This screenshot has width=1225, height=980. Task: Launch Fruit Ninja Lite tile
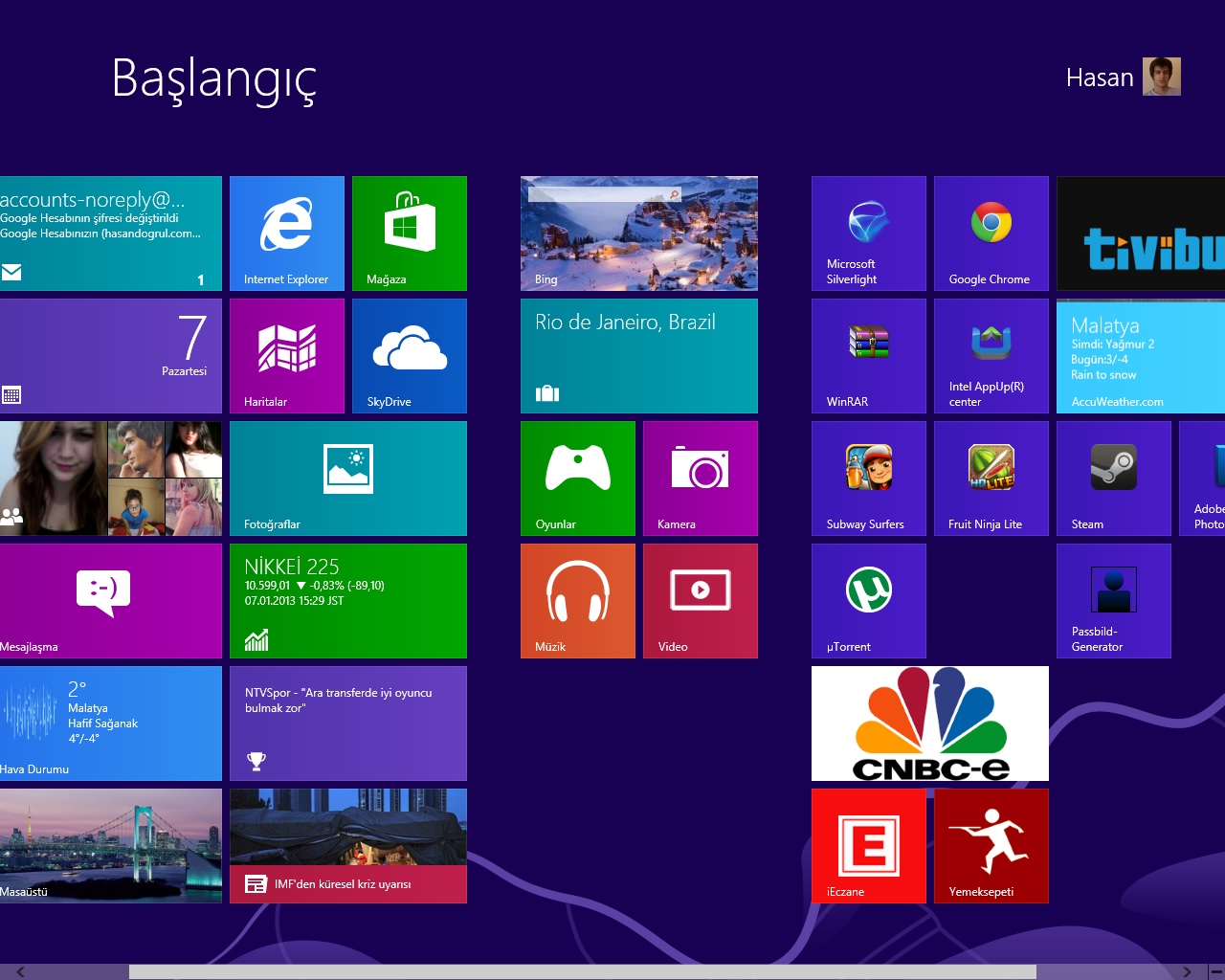pos(991,479)
